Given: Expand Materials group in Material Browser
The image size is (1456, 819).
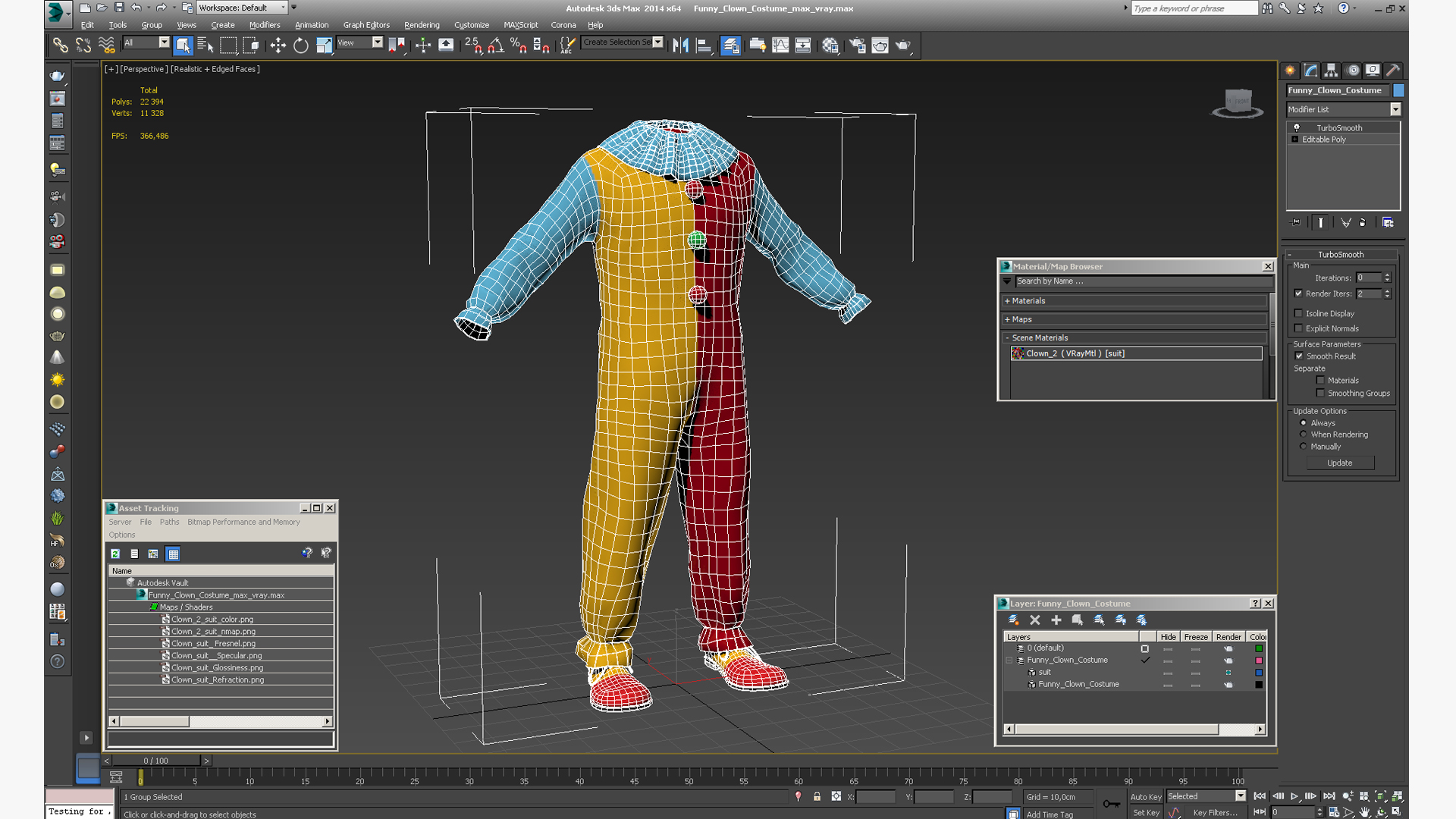Looking at the screenshot, I should [x=1134, y=301].
